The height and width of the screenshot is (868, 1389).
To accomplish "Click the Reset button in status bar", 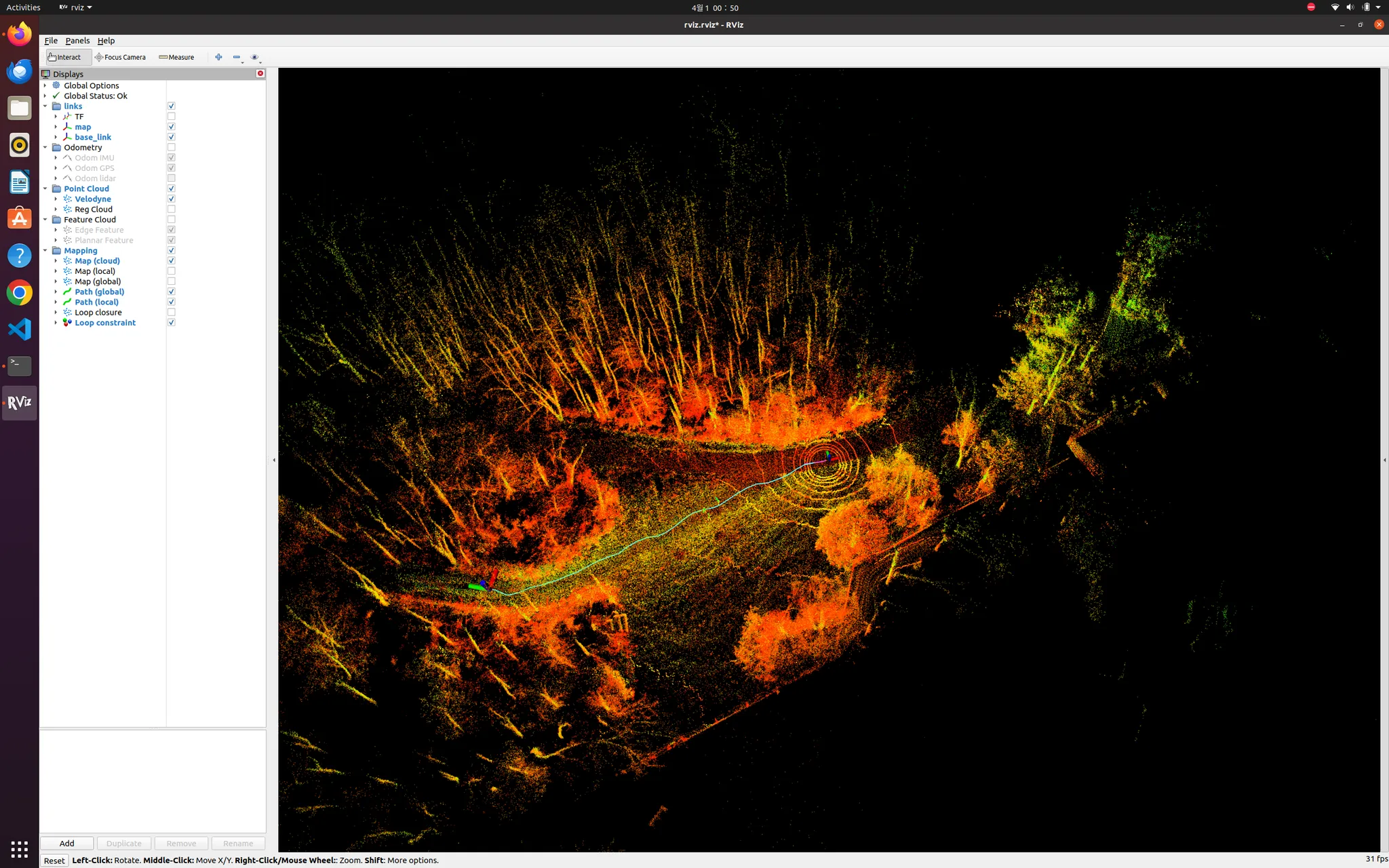I will click(x=54, y=860).
